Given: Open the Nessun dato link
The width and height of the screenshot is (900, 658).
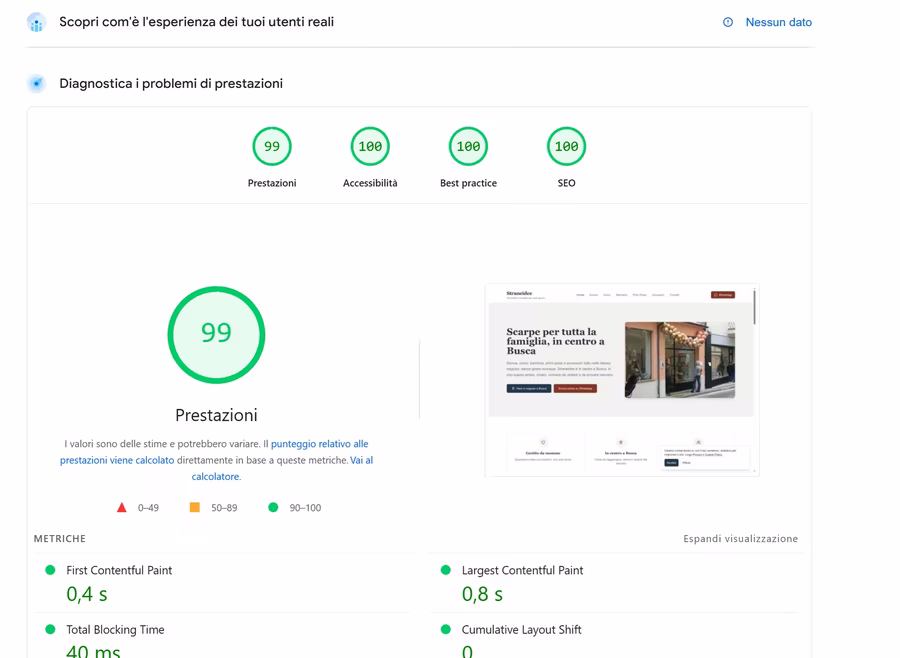Looking at the screenshot, I should point(778,22).
